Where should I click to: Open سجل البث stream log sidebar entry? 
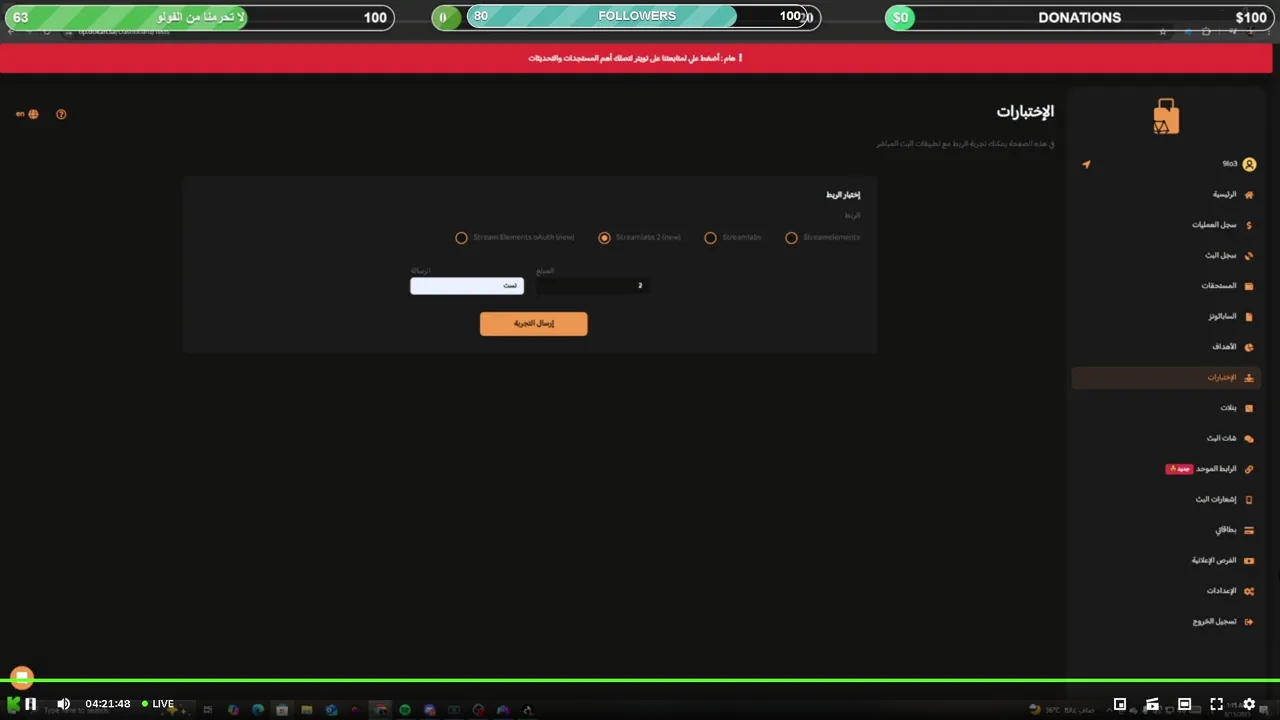pos(1166,255)
